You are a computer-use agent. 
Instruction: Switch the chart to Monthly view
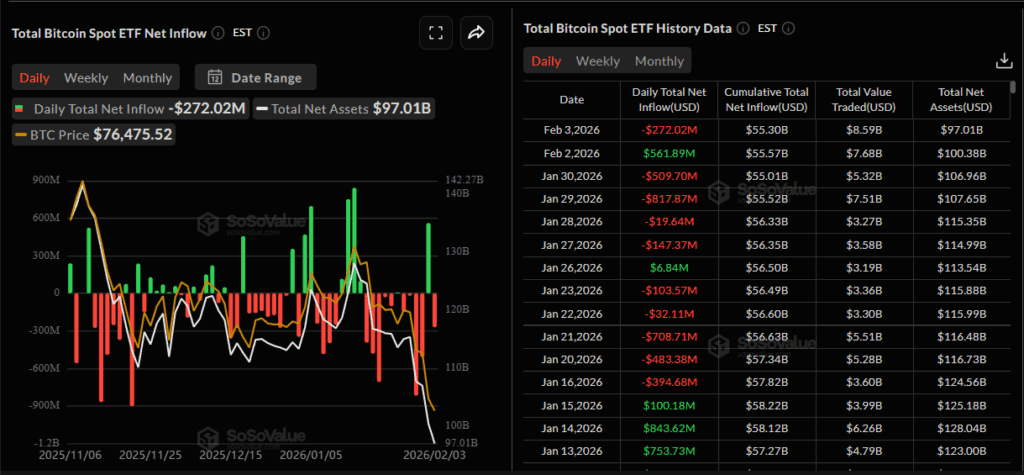click(x=147, y=77)
